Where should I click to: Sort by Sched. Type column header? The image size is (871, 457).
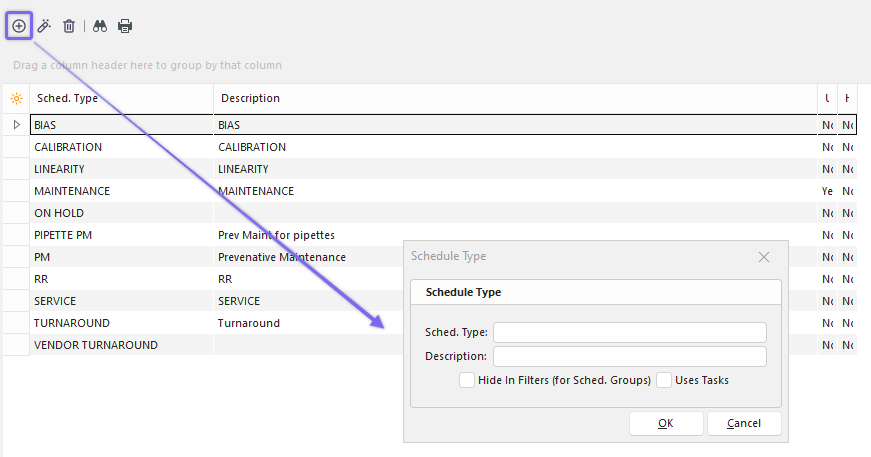coord(120,99)
